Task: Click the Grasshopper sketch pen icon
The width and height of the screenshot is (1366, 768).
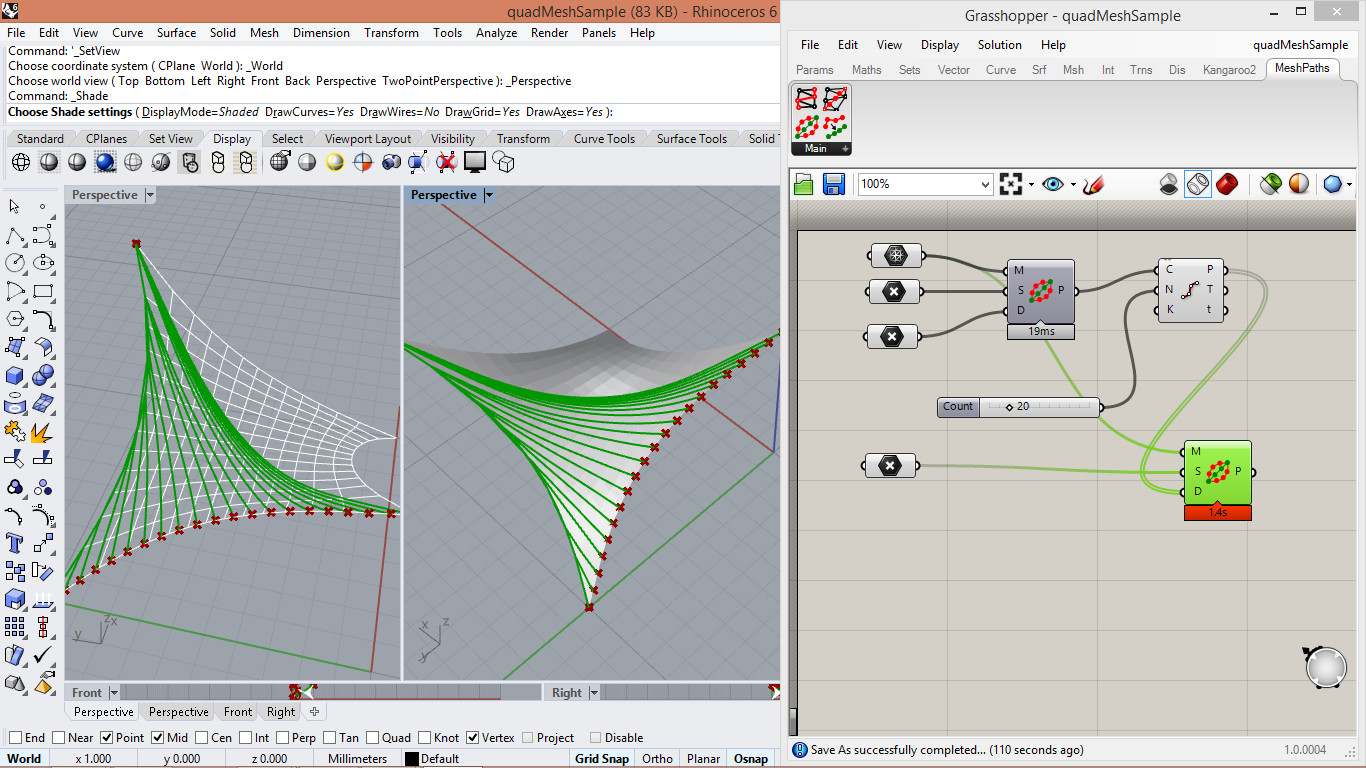Action: (1093, 184)
